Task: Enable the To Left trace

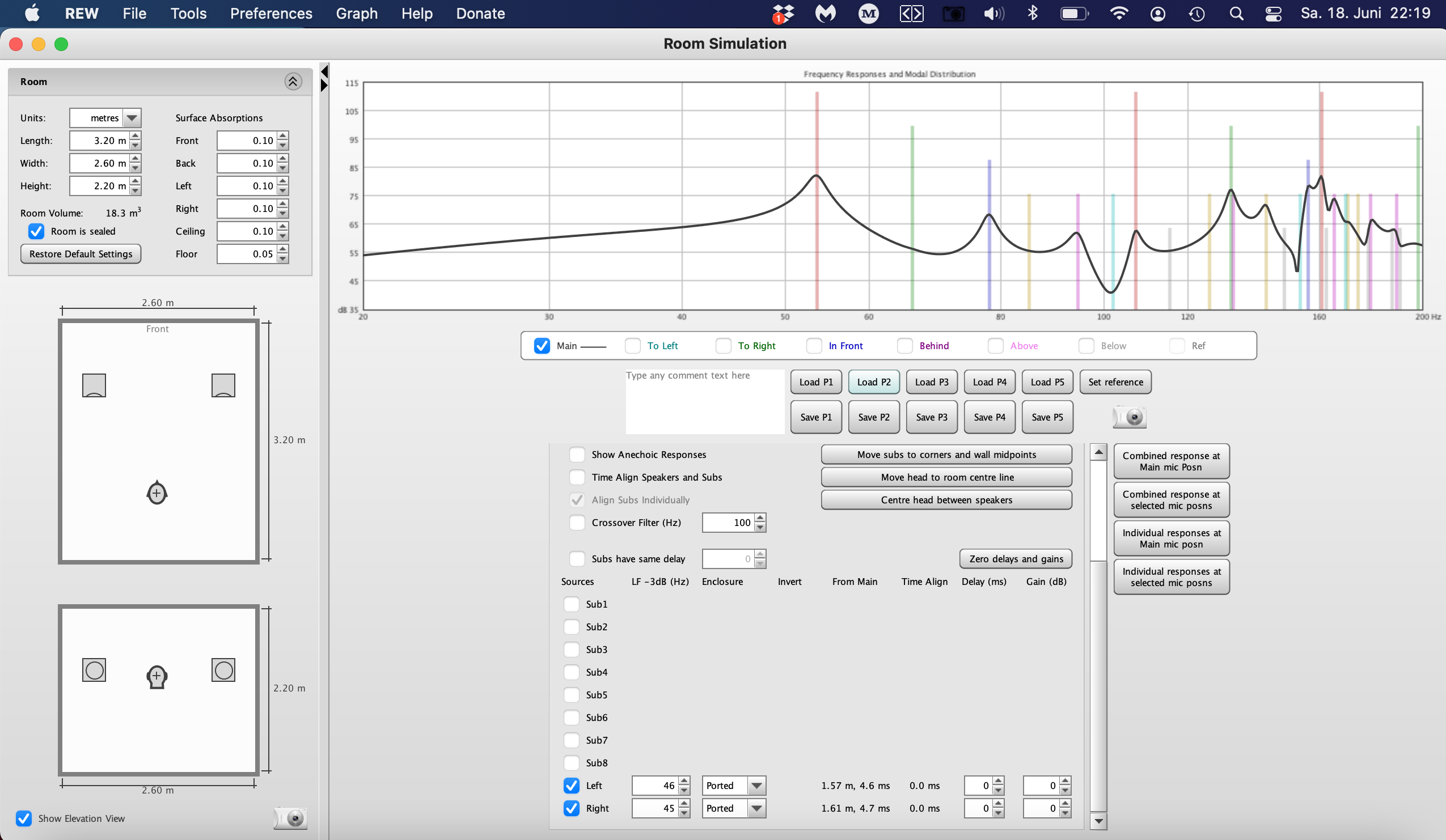Action: click(632, 346)
